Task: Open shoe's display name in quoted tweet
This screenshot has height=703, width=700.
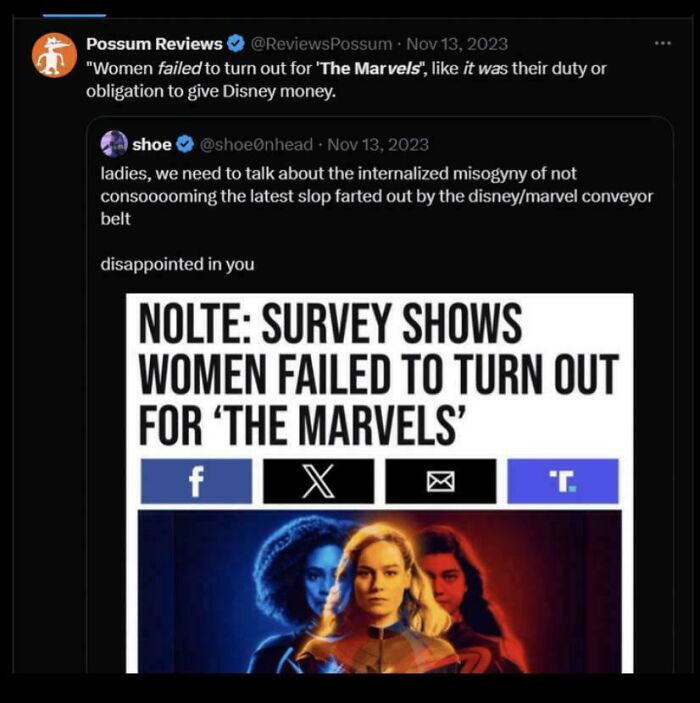Action: click(152, 145)
